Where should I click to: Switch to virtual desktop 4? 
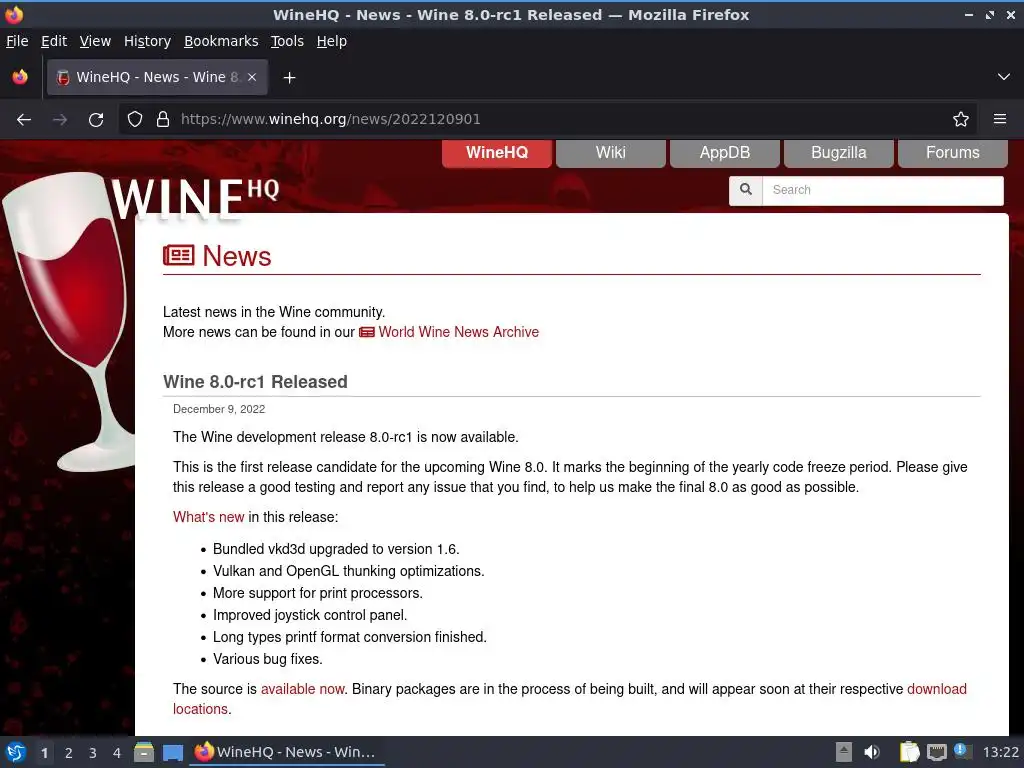117,753
